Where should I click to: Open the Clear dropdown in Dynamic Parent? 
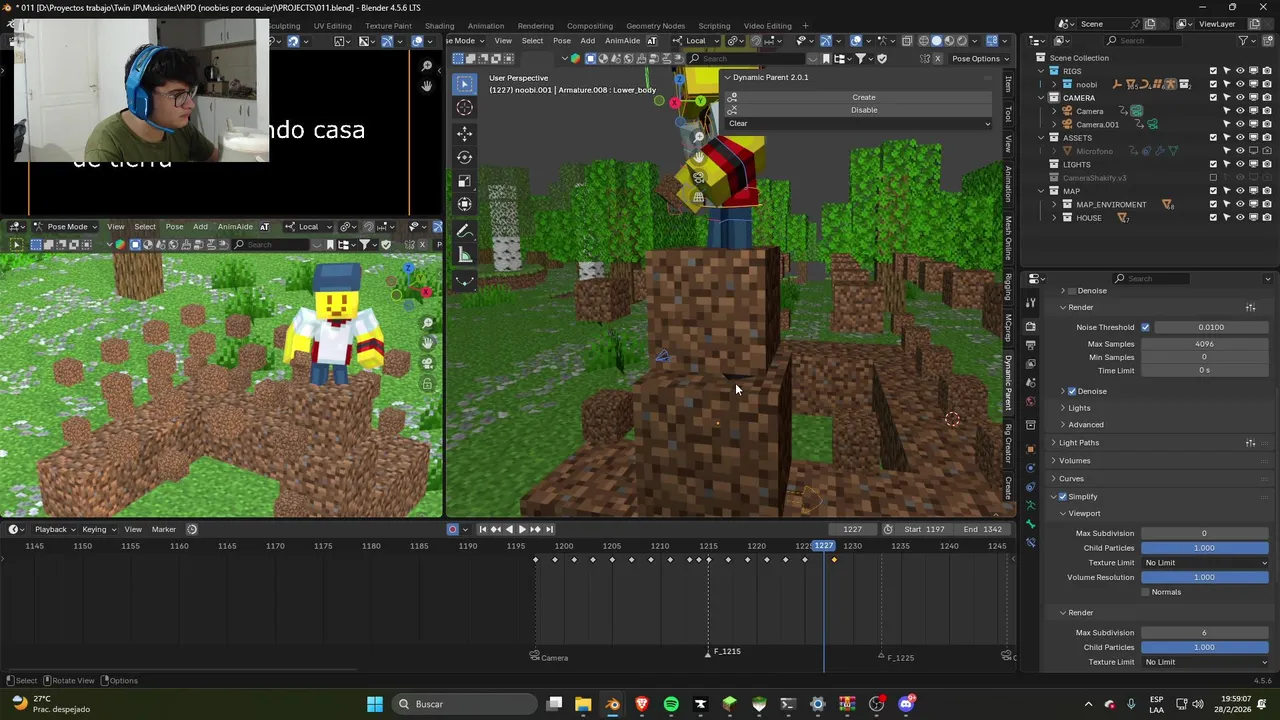coord(860,123)
